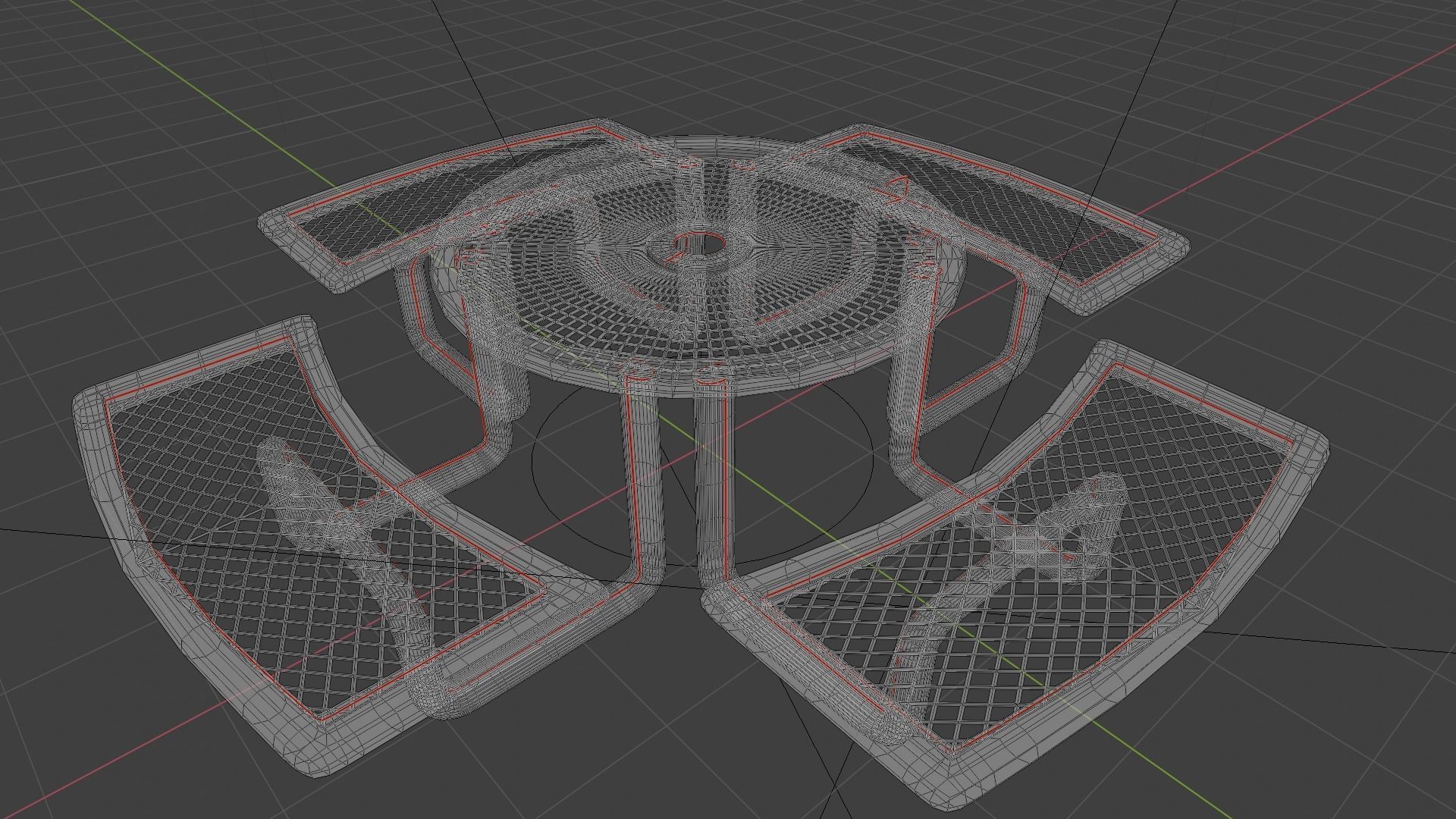Select the circle empty on the floor

pos(701,461)
